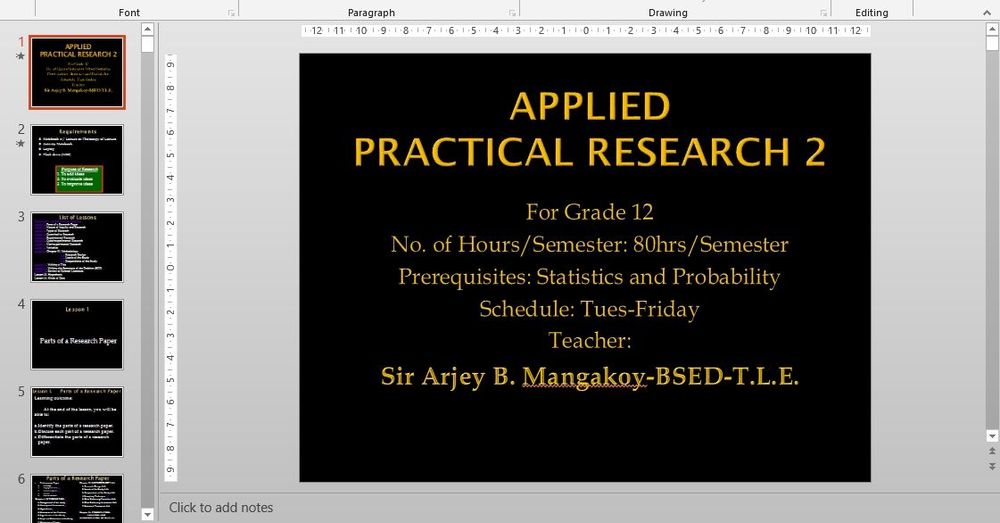Click the 'Click to add notes' area
The width and height of the screenshot is (1000, 523).
(x=221, y=508)
